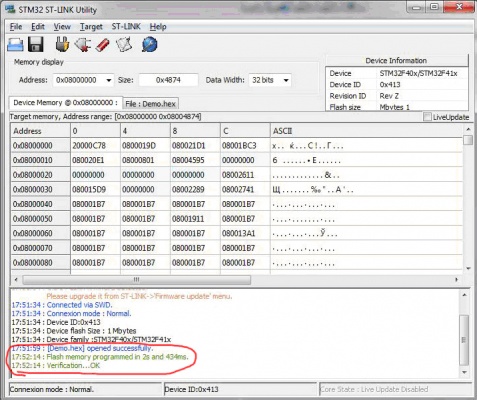Click the log panel scroll up arrow
477x400 pixels.
[464, 295]
